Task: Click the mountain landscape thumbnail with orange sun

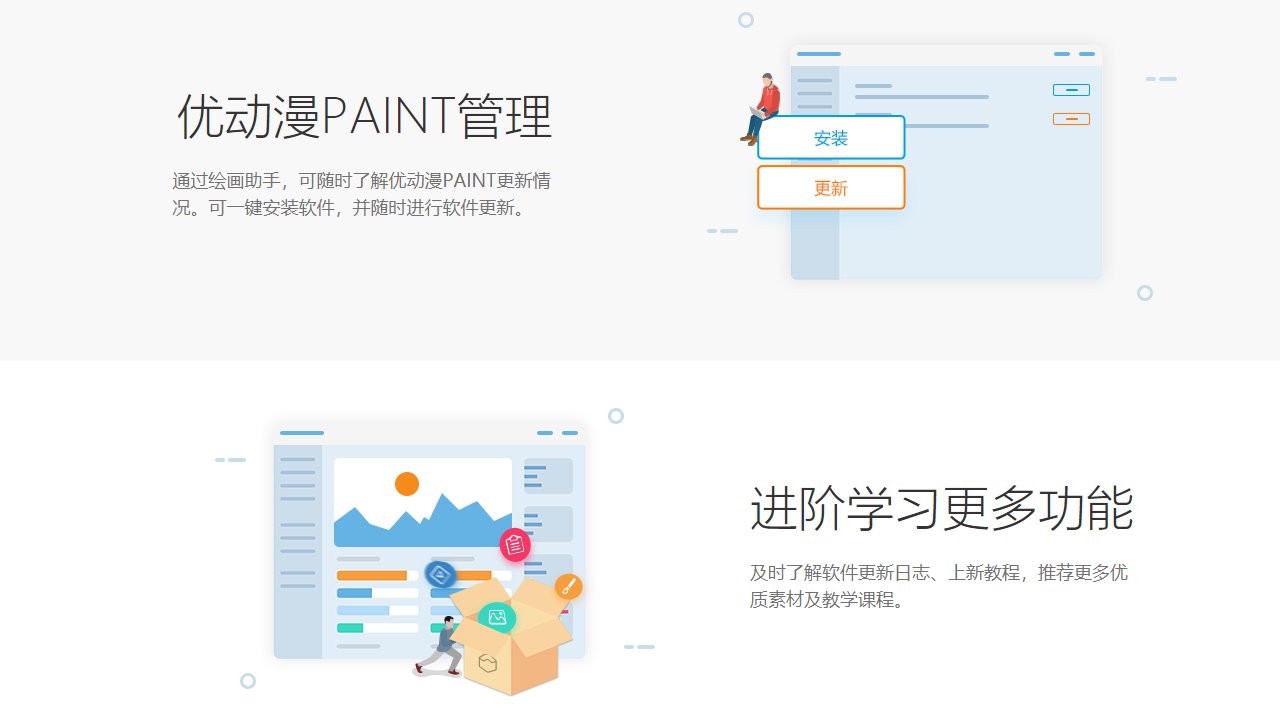Action: tap(423, 503)
